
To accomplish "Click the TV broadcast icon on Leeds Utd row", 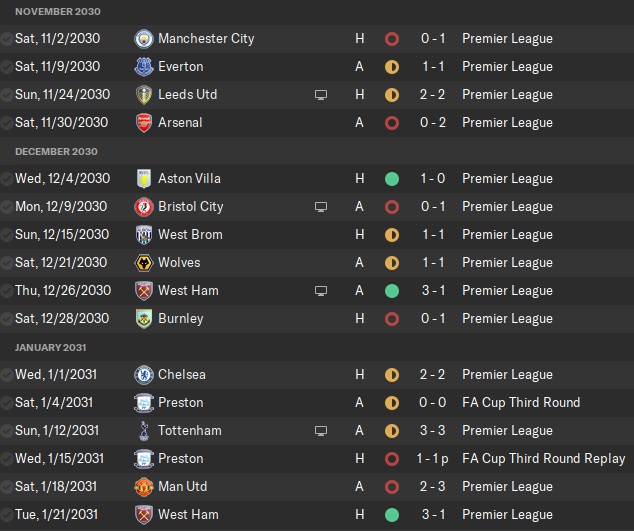I will click(321, 95).
